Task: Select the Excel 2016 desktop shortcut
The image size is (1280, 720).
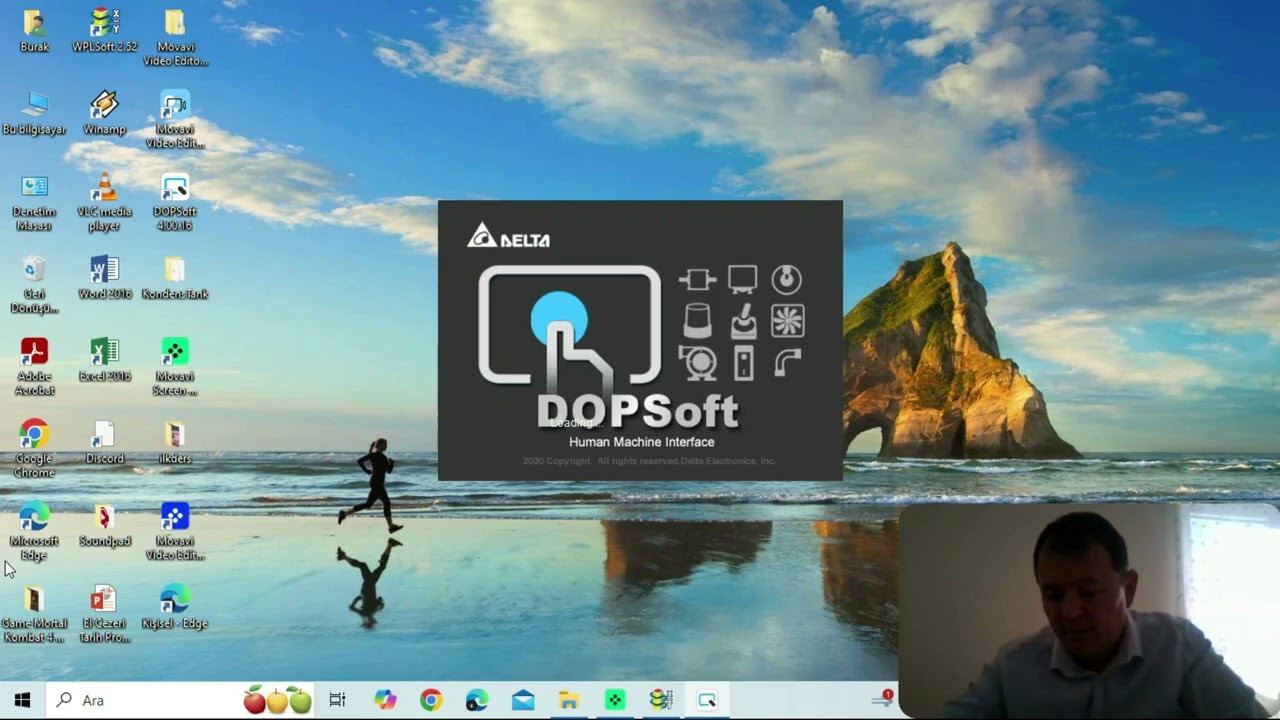Action: click(x=104, y=360)
